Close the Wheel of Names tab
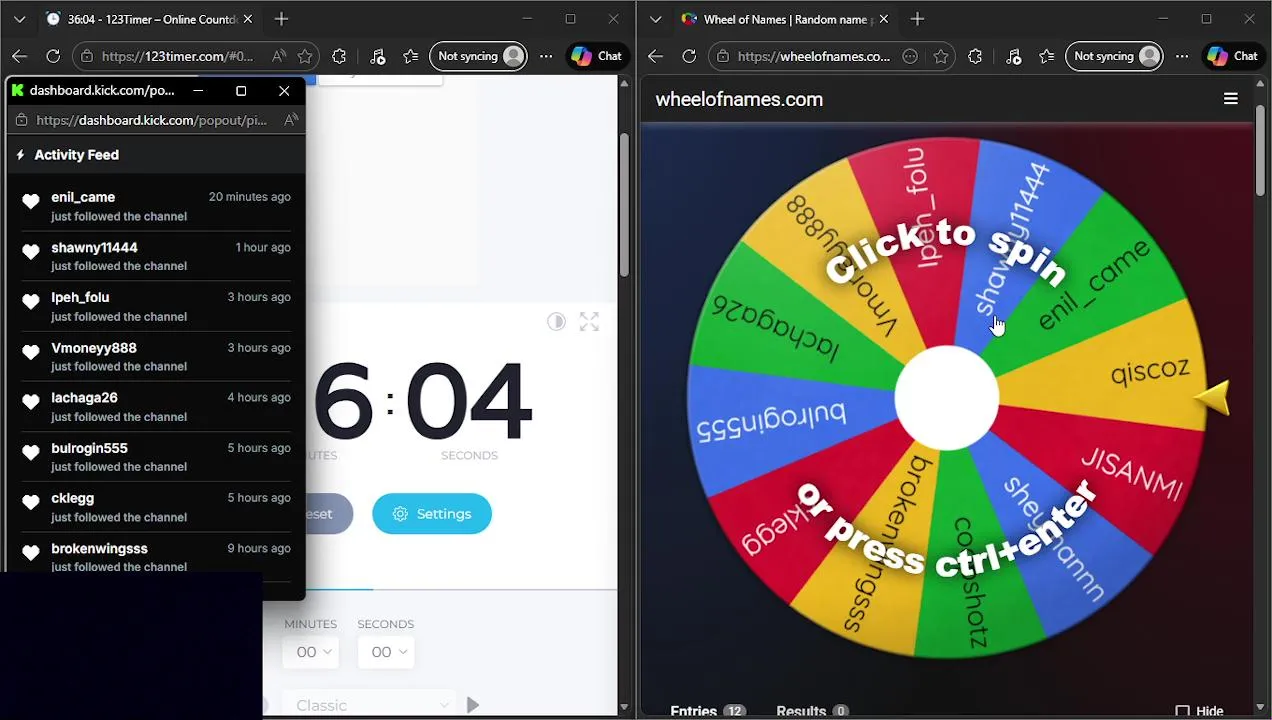 (x=883, y=19)
